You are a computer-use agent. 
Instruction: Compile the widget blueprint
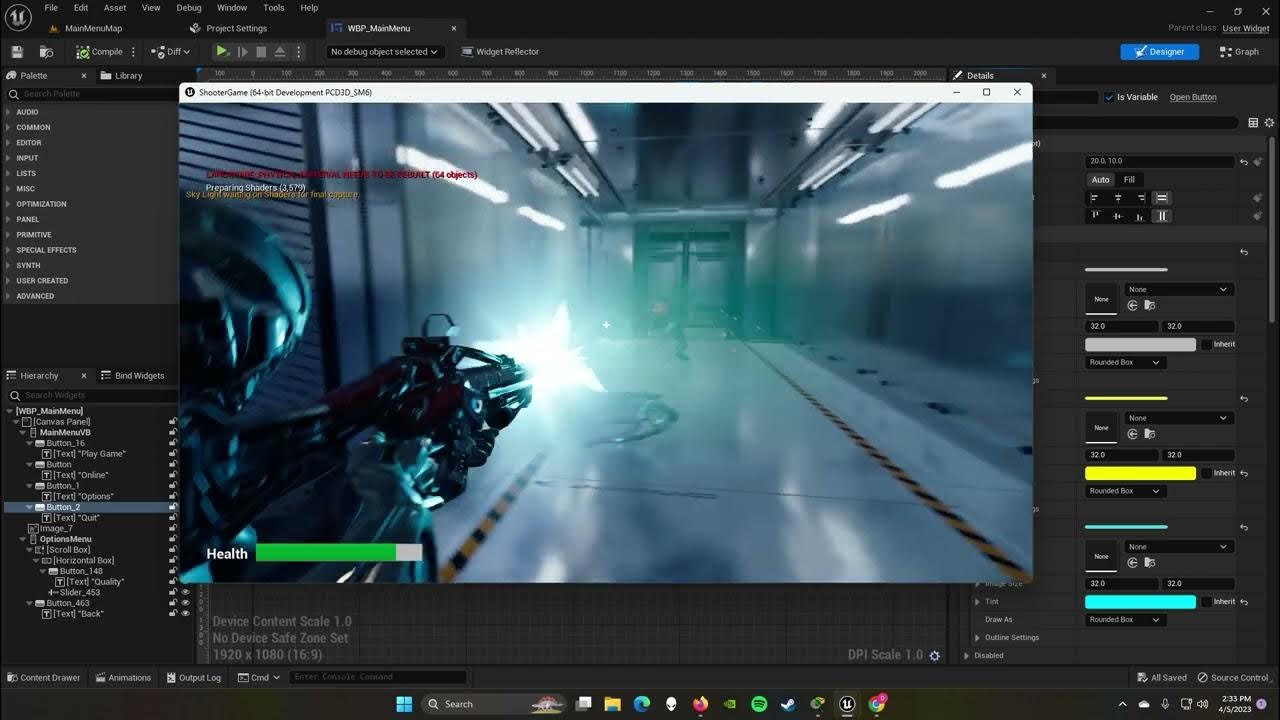[x=99, y=52]
